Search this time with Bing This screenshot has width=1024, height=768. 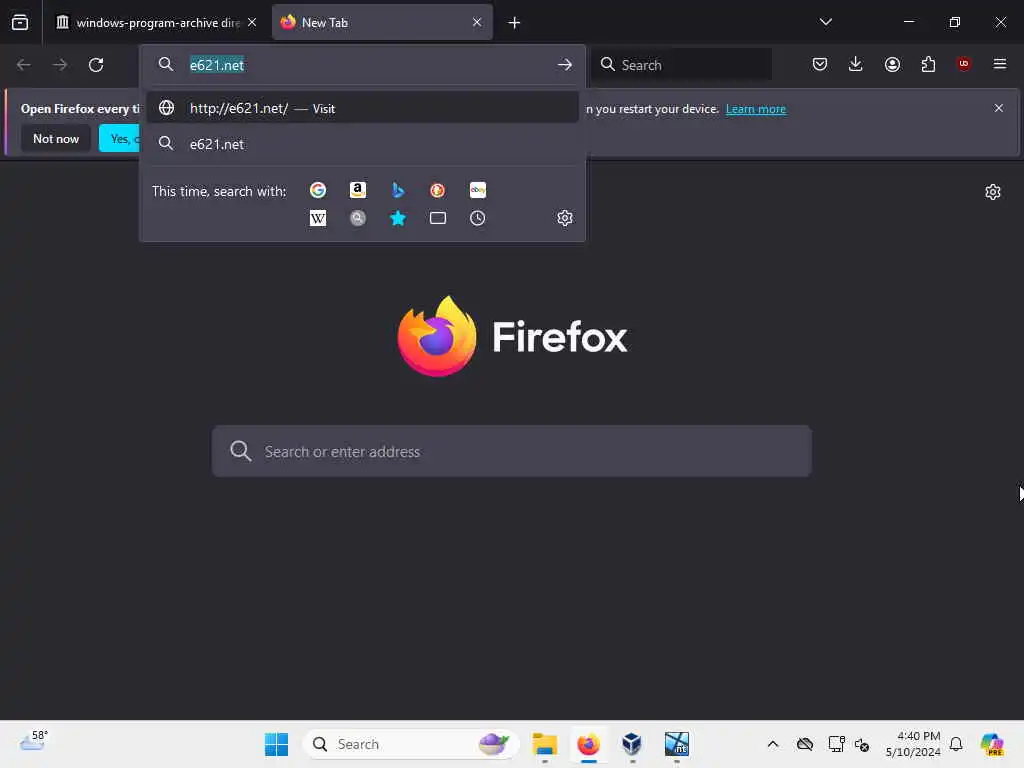pyautogui.click(x=398, y=190)
